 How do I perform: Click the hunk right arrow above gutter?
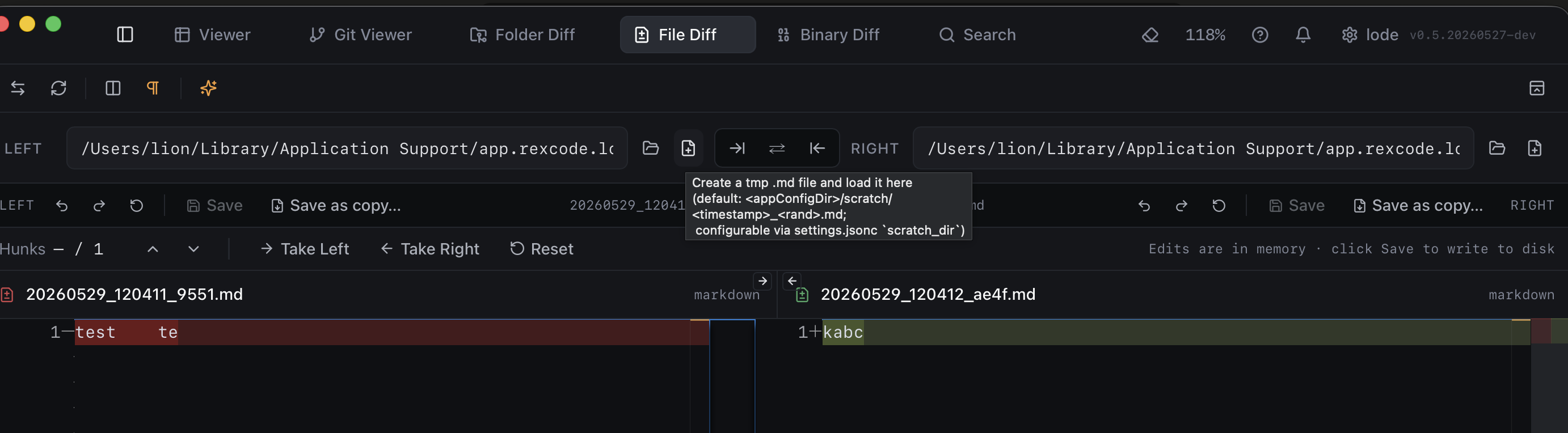click(762, 281)
